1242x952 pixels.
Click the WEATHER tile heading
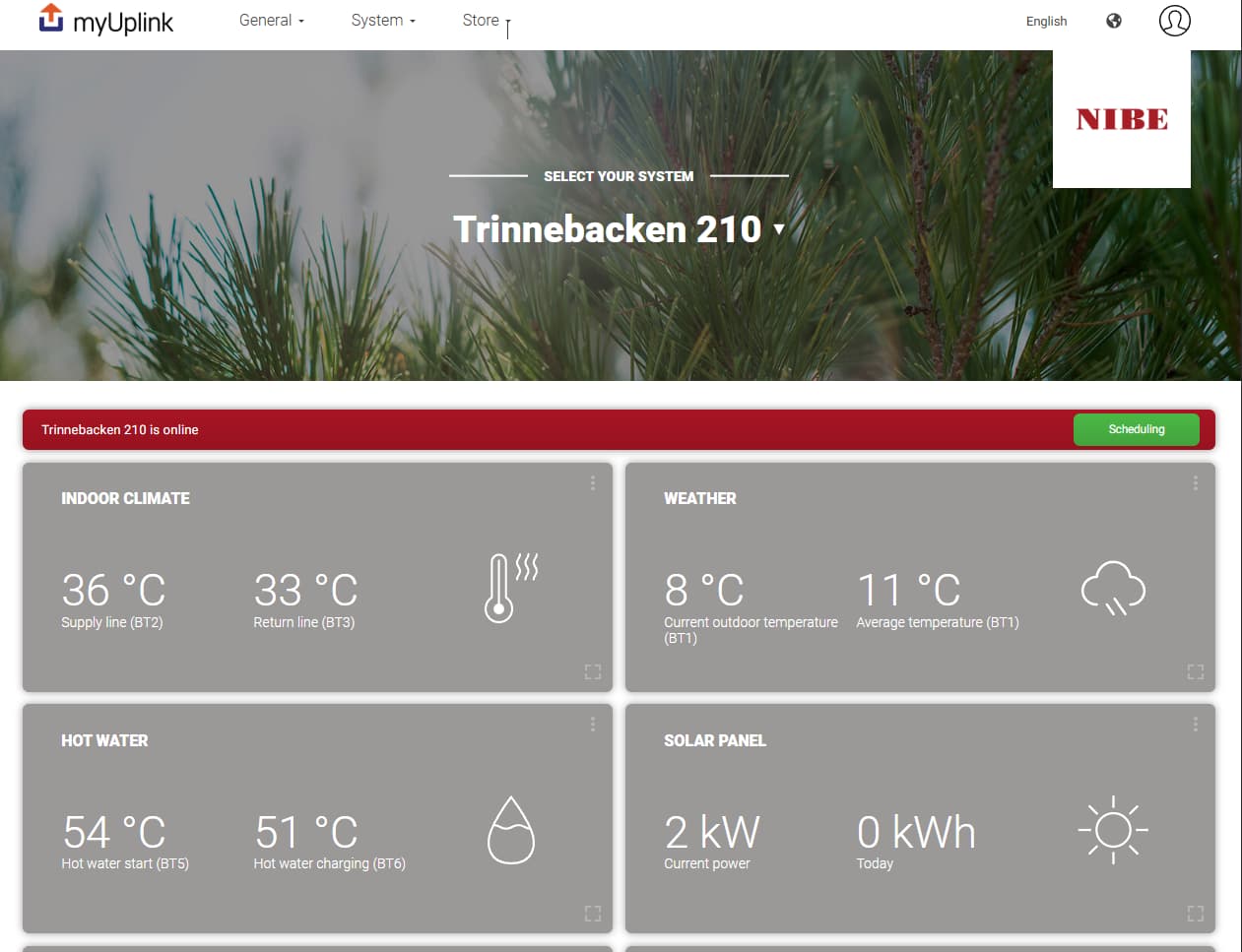pos(700,498)
